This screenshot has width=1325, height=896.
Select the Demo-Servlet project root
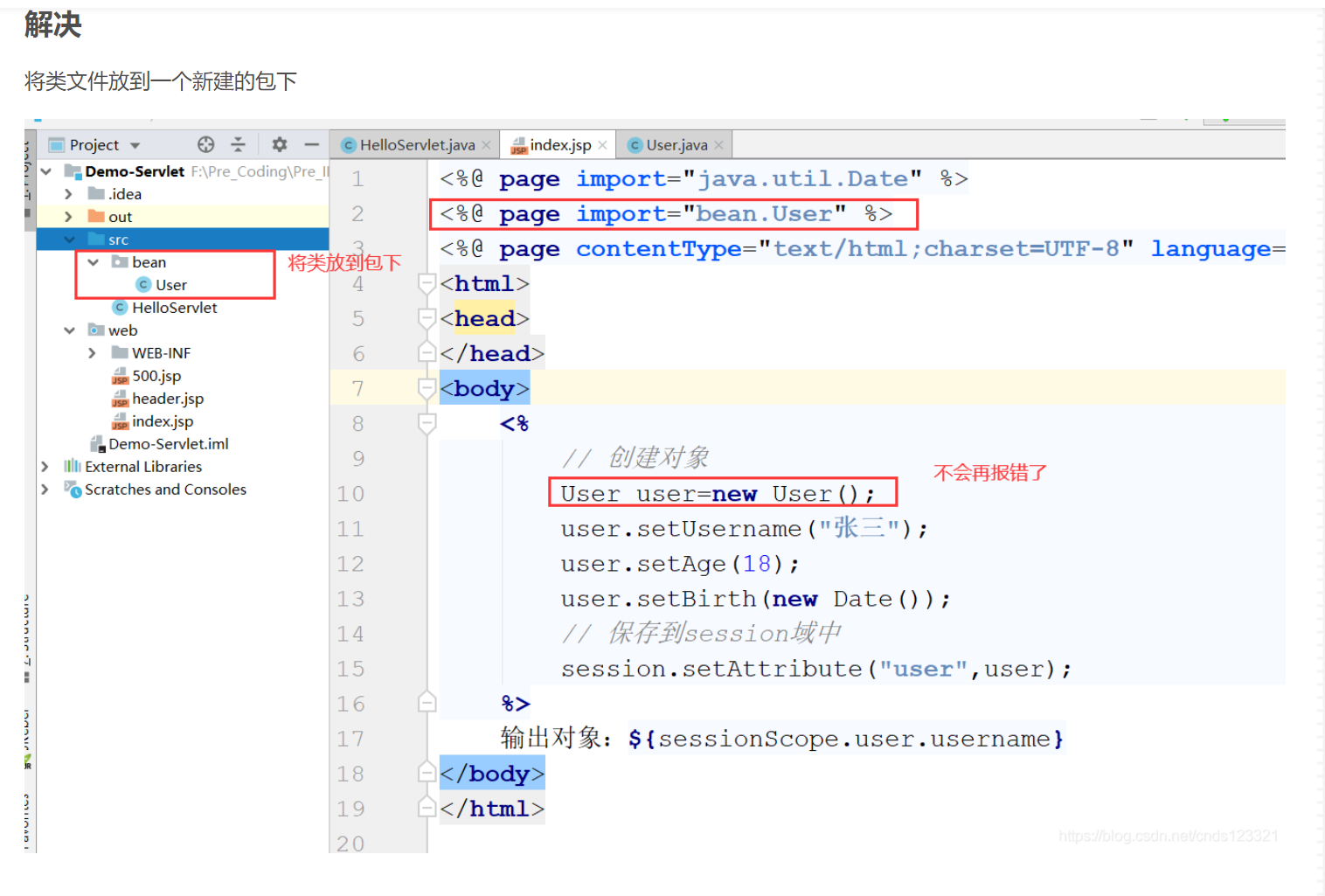click(135, 171)
